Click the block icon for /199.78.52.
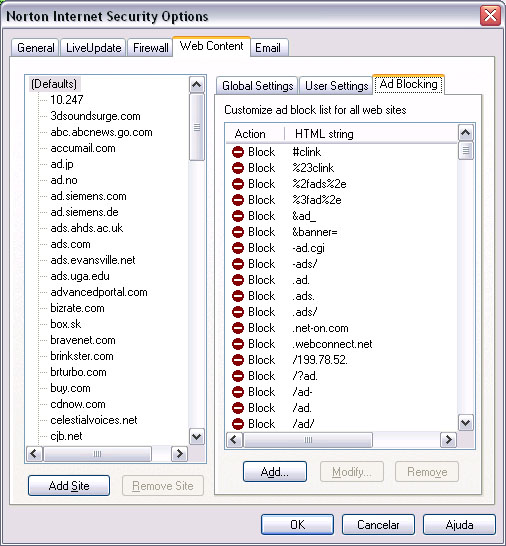 pos(238,360)
